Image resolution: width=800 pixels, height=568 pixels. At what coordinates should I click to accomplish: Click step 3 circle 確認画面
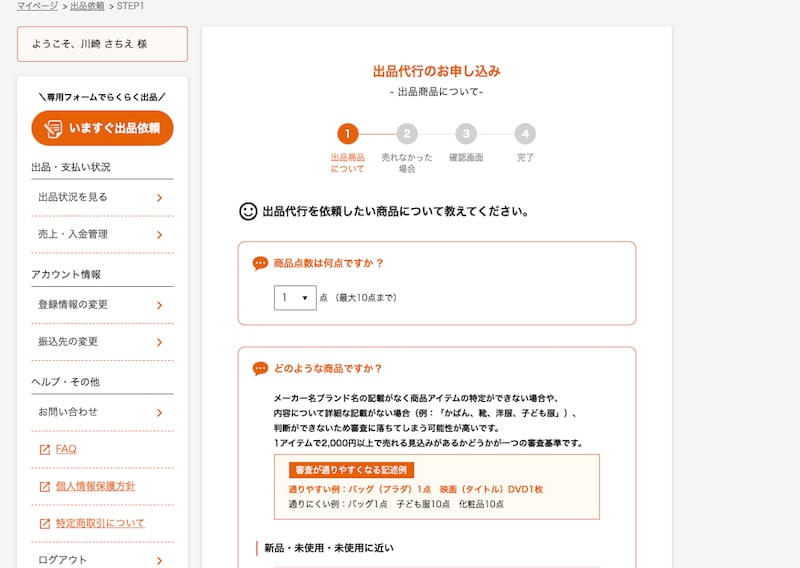click(x=466, y=134)
